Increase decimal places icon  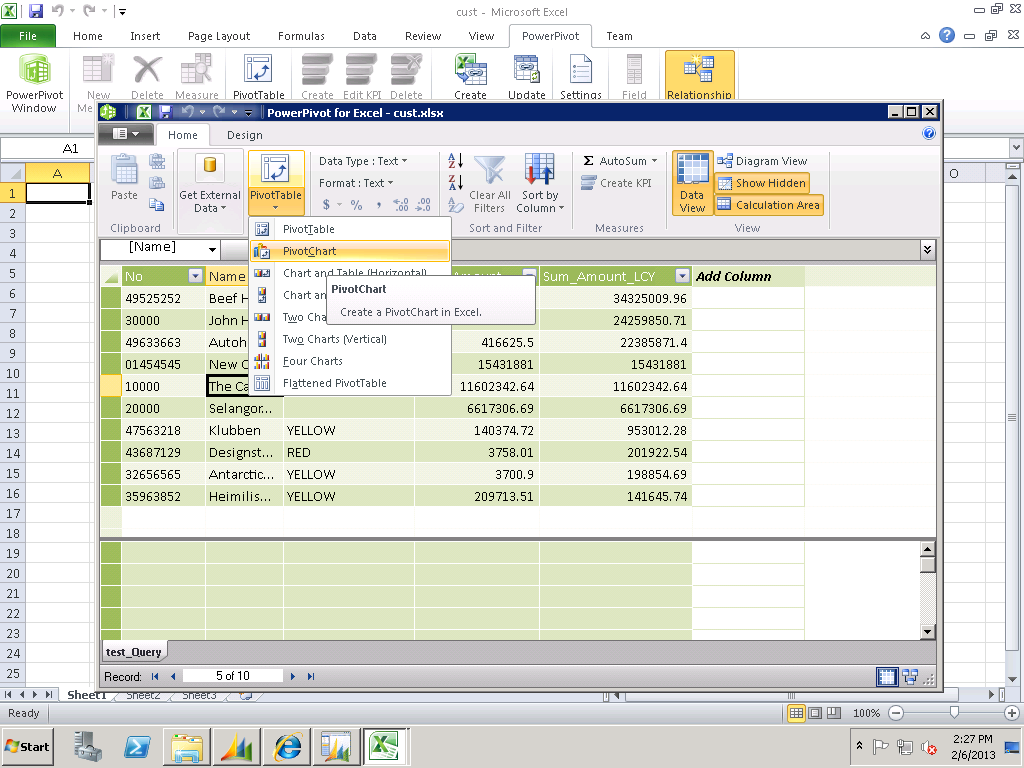point(400,205)
